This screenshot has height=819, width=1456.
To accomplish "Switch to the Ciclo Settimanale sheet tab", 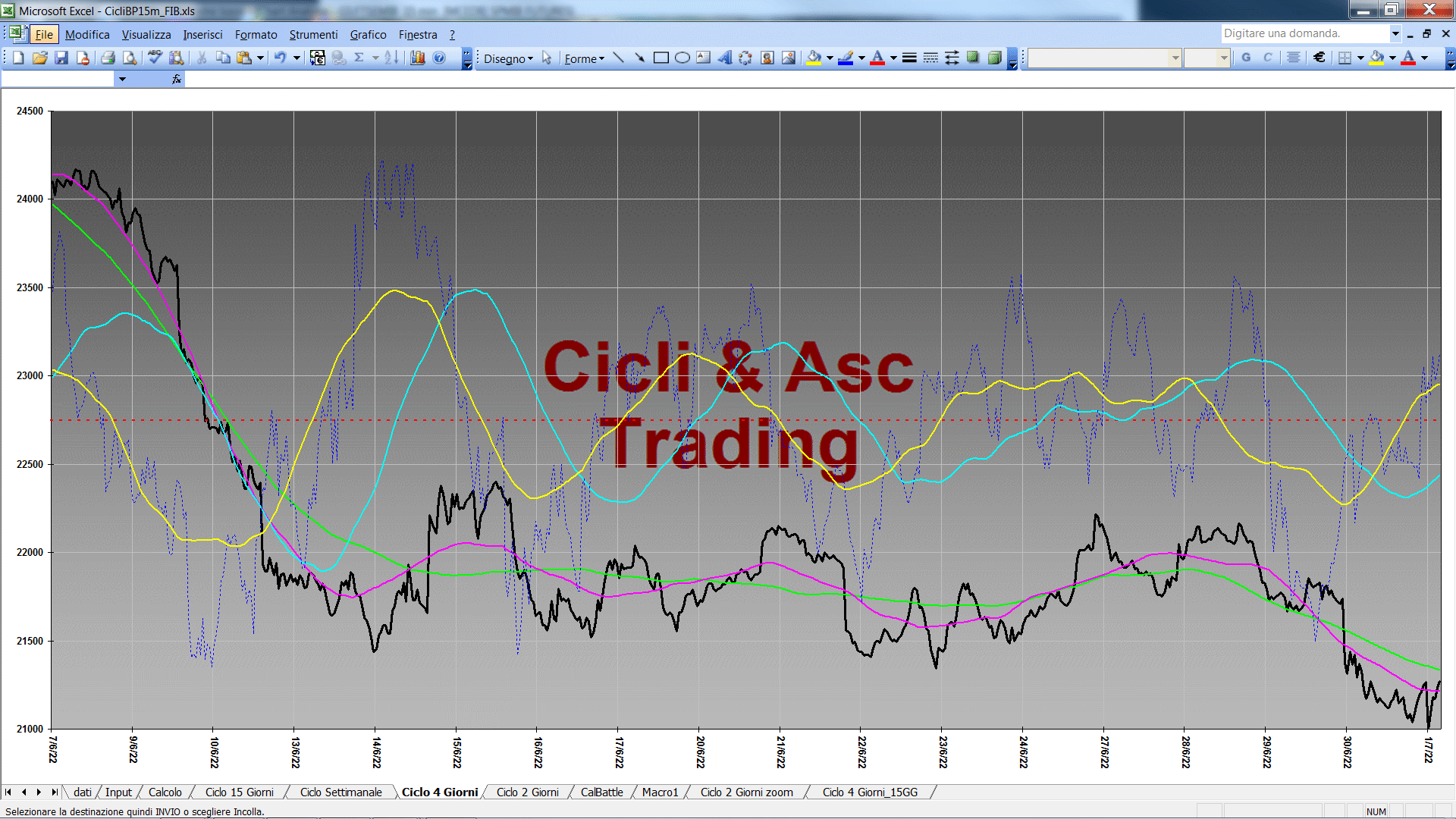I will (x=340, y=792).
